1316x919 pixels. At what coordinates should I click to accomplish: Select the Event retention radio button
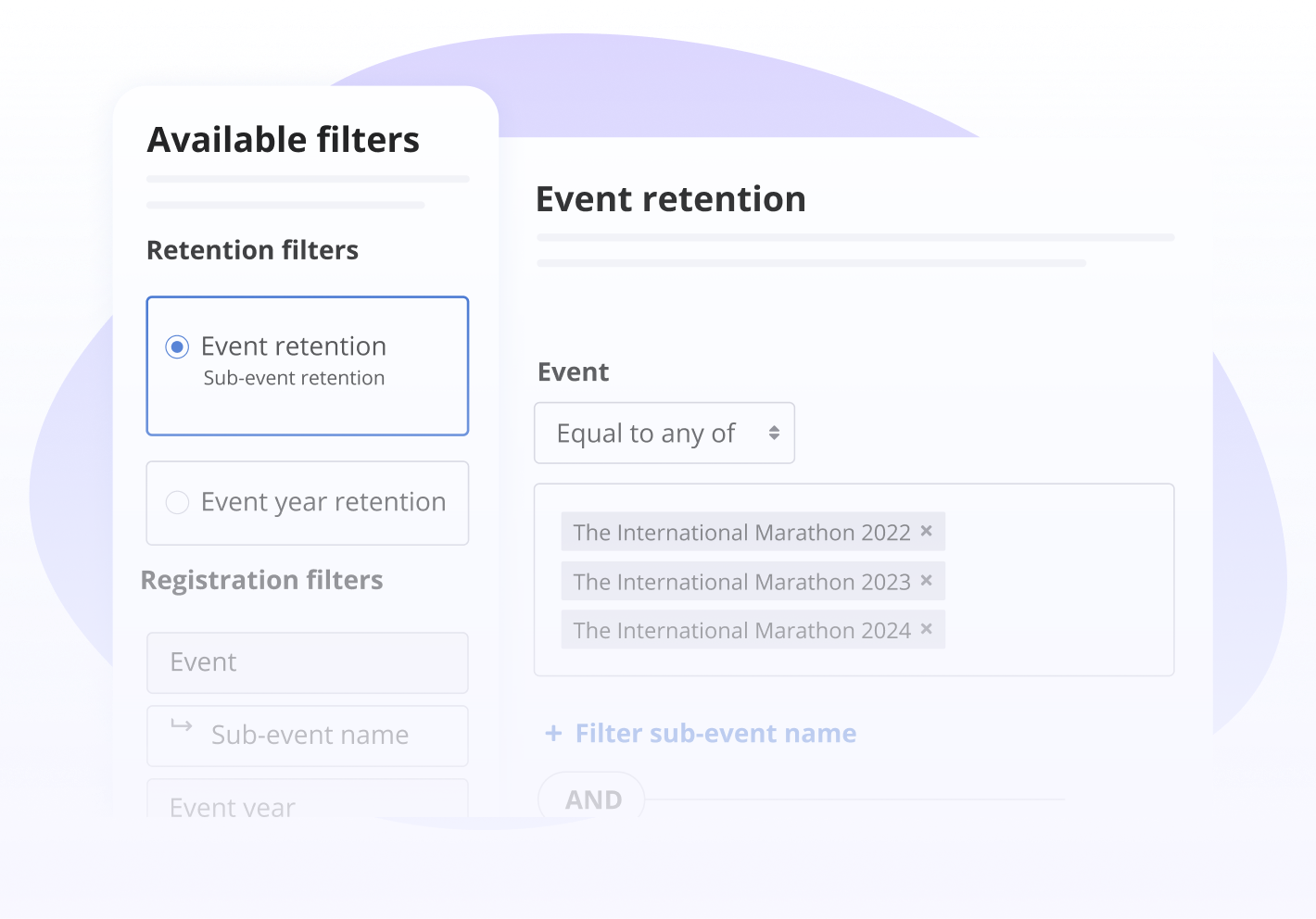pyautogui.click(x=177, y=347)
